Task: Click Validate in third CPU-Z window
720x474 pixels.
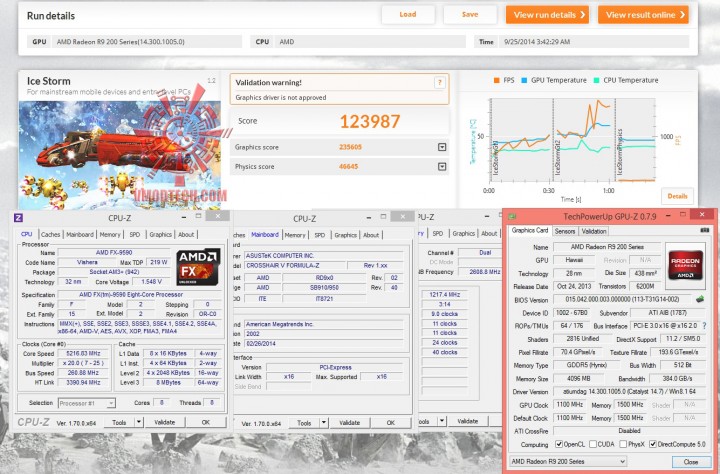Action: coord(467,421)
